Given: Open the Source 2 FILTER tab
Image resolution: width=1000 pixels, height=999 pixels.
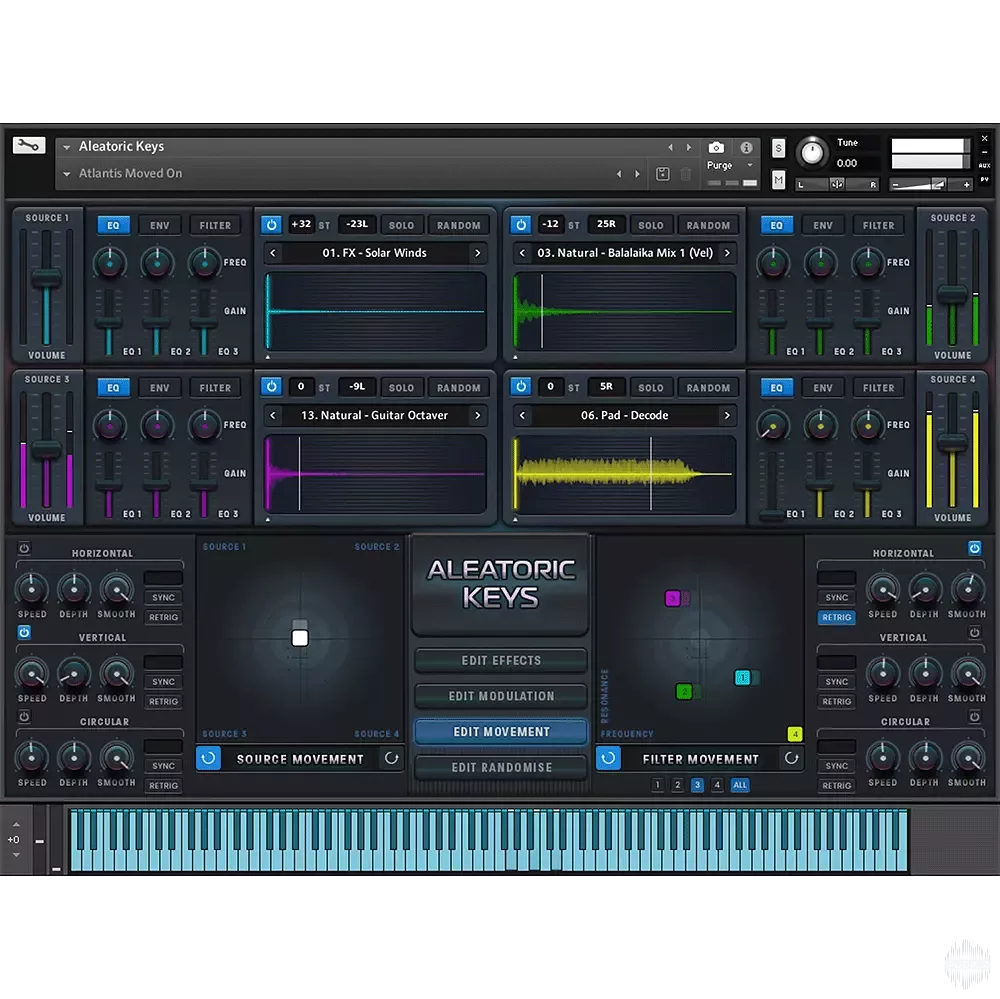Looking at the screenshot, I should tap(879, 226).
